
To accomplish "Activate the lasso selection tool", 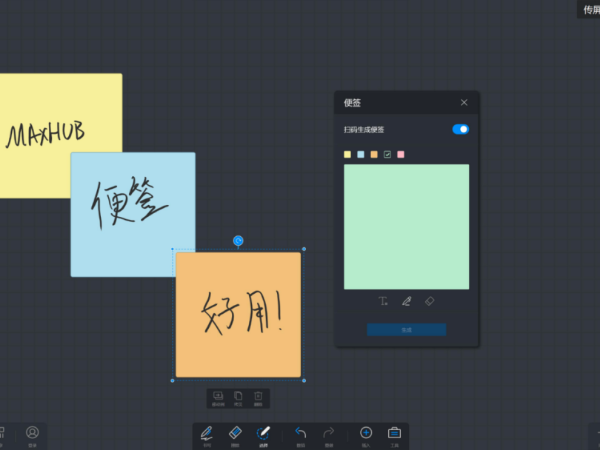I will [x=264, y=434].
